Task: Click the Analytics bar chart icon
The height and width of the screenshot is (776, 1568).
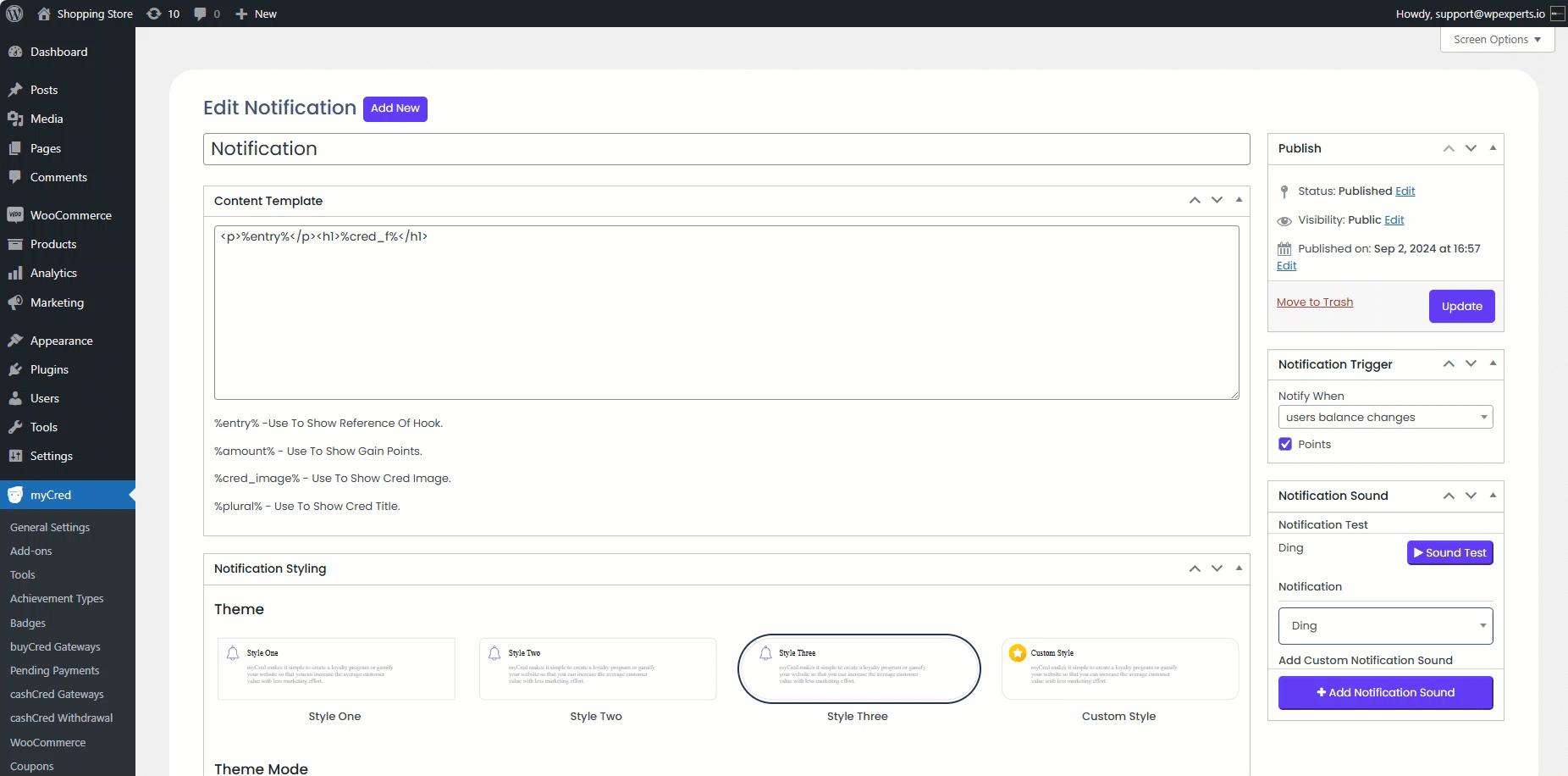Action: pyautogui.click(x=15, y=273)
